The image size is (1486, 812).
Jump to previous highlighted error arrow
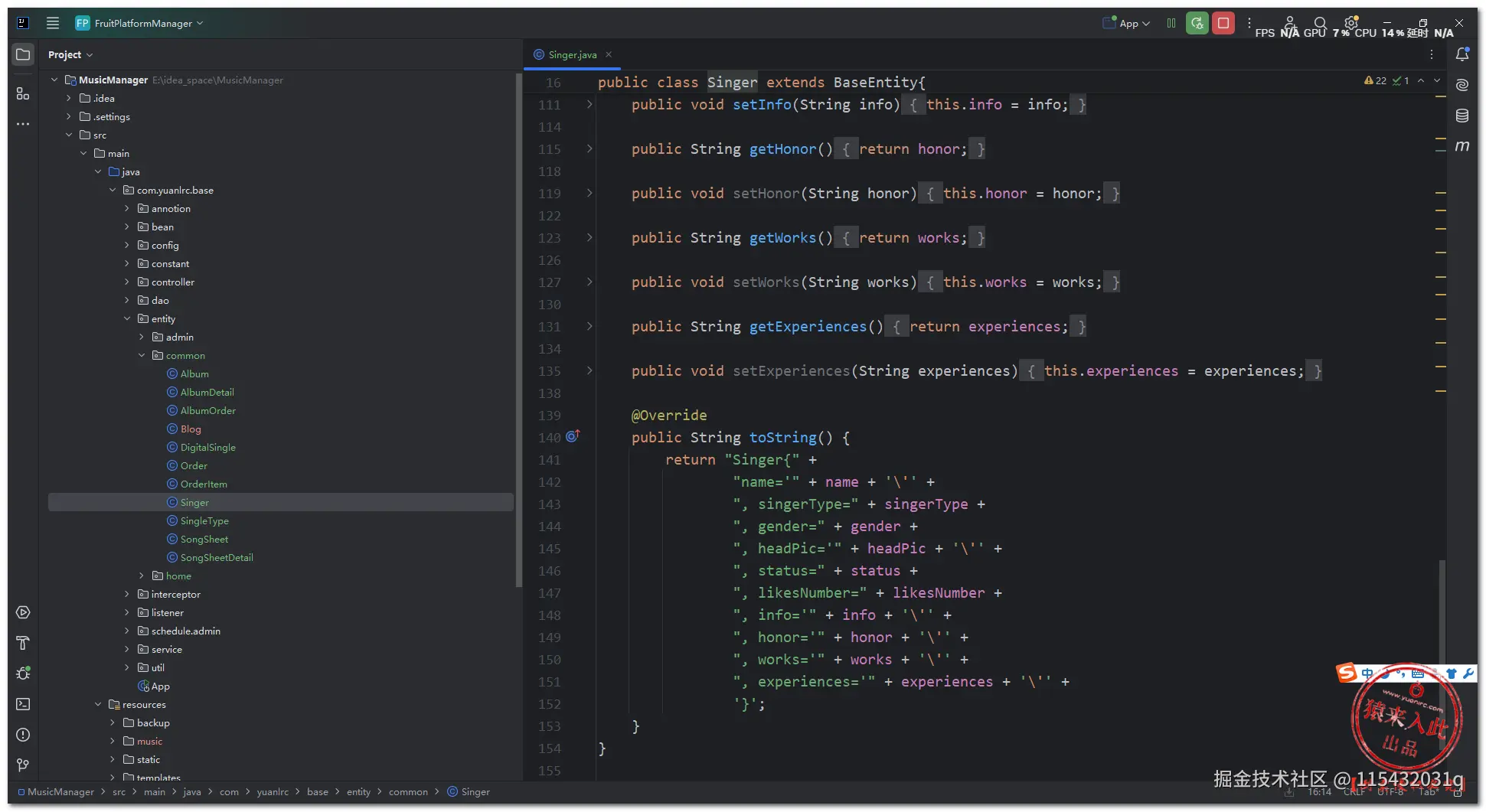[1421, 80]
